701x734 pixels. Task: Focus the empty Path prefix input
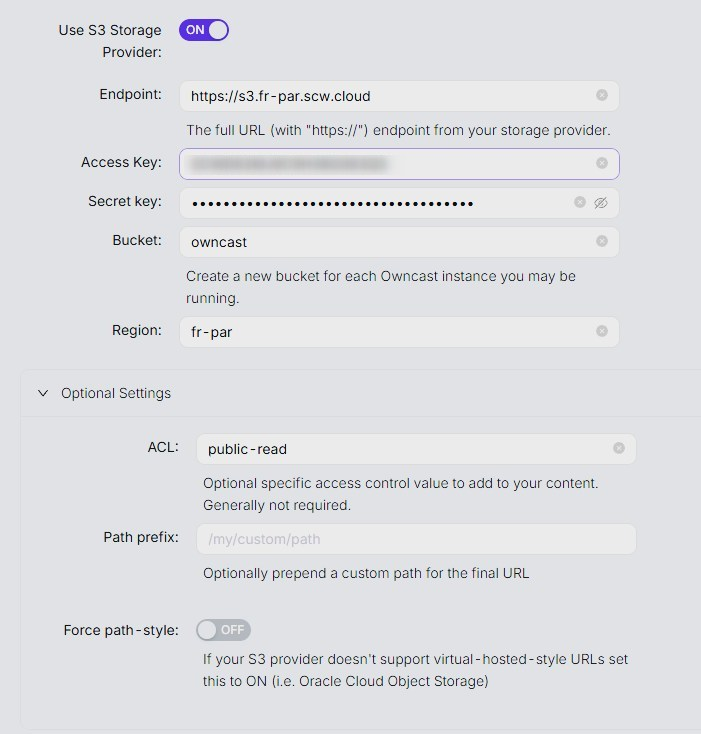click(415, 539)
